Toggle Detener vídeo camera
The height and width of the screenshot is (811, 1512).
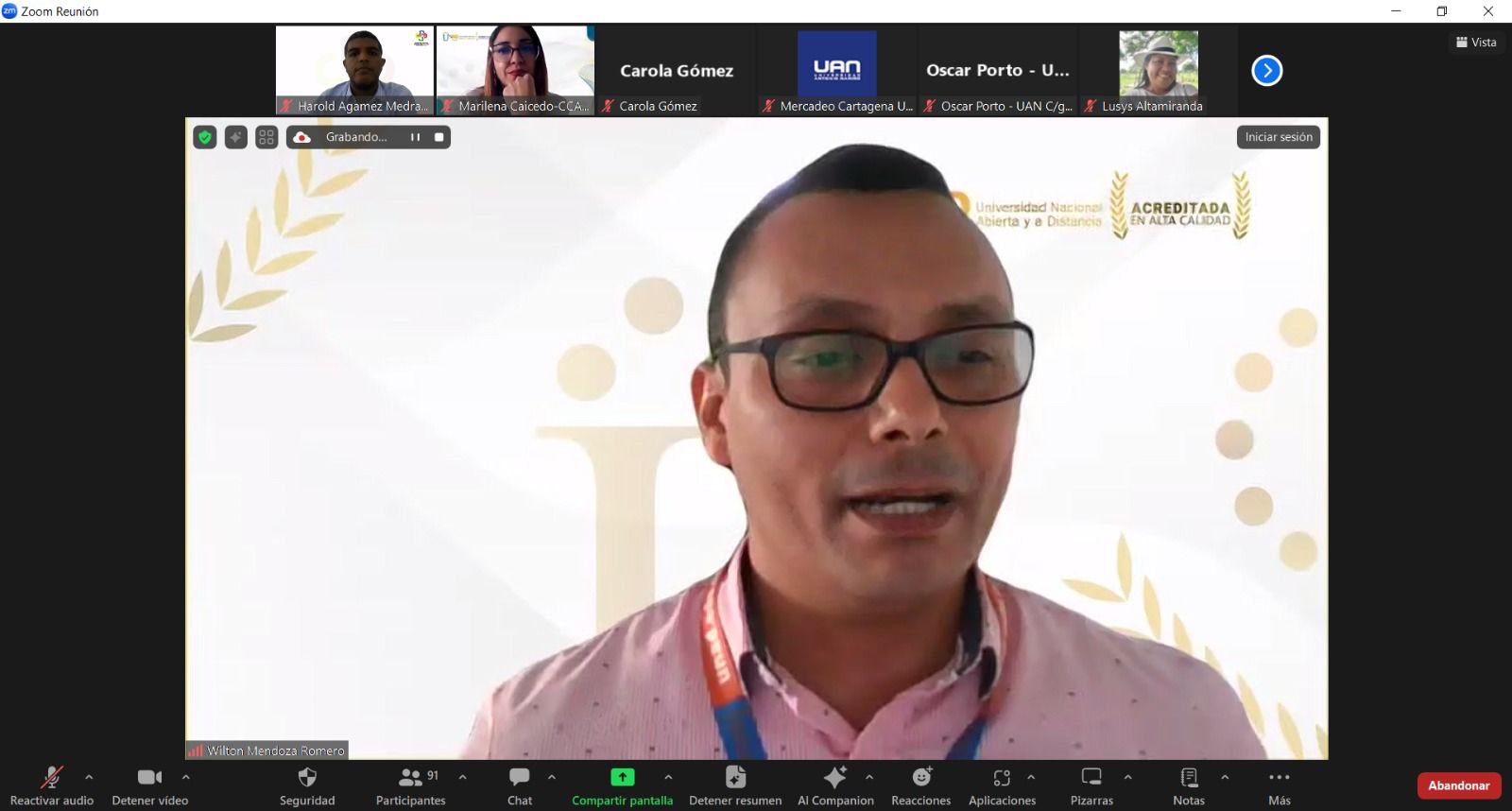[149, 778]
